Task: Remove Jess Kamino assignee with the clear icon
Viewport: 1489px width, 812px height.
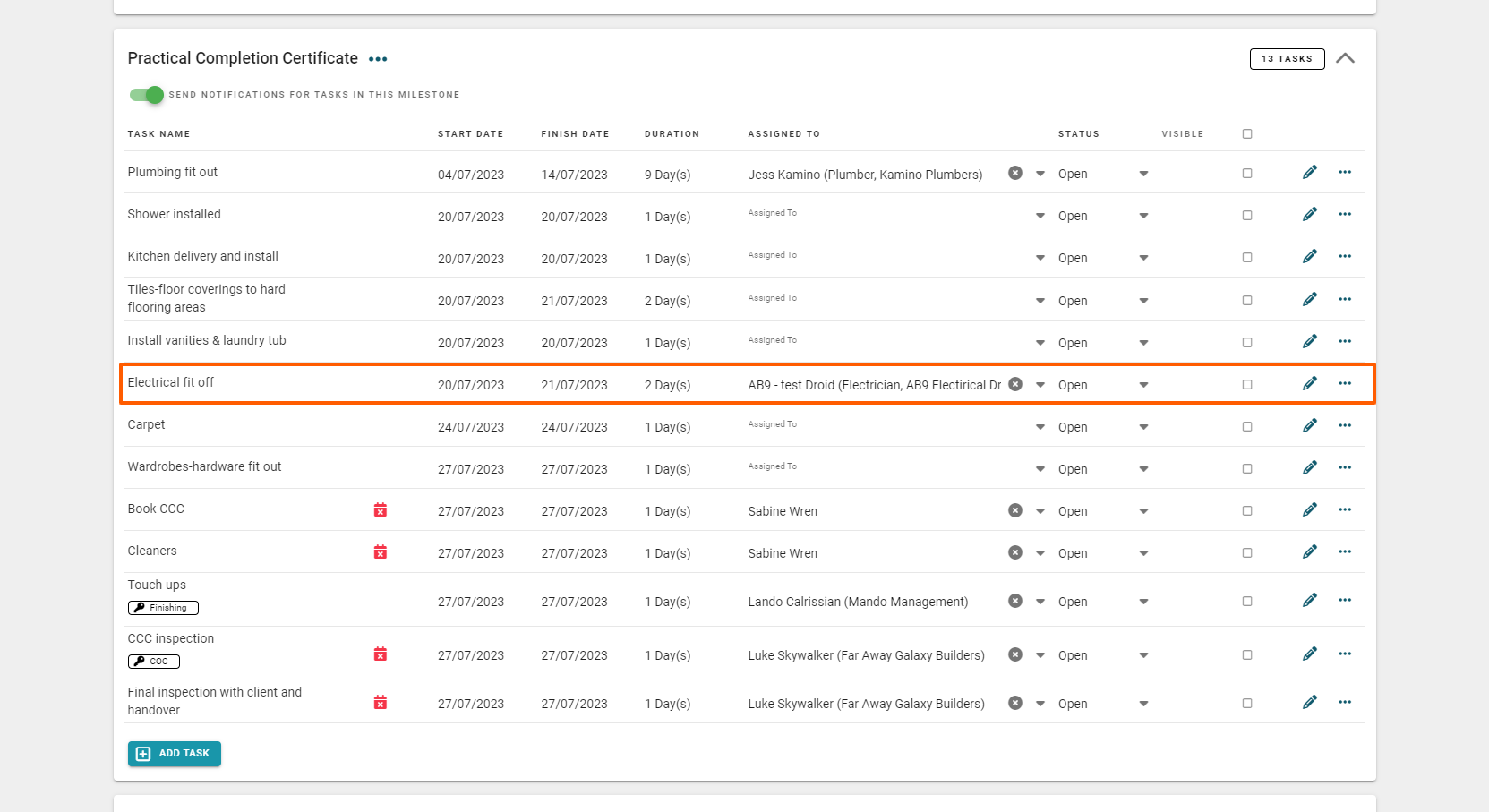Action: tap(1014, 173)
